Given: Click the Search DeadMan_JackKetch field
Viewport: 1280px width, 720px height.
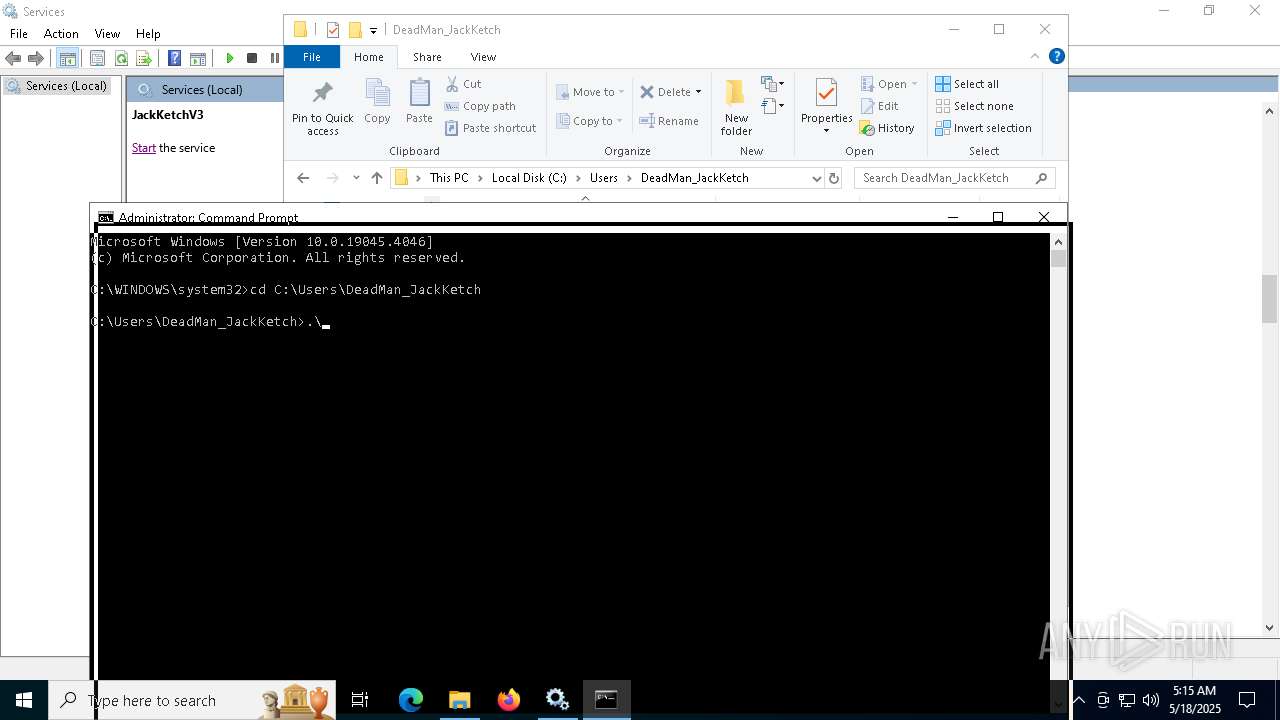Looking at the screenshot, I should (x=954, y=178).
